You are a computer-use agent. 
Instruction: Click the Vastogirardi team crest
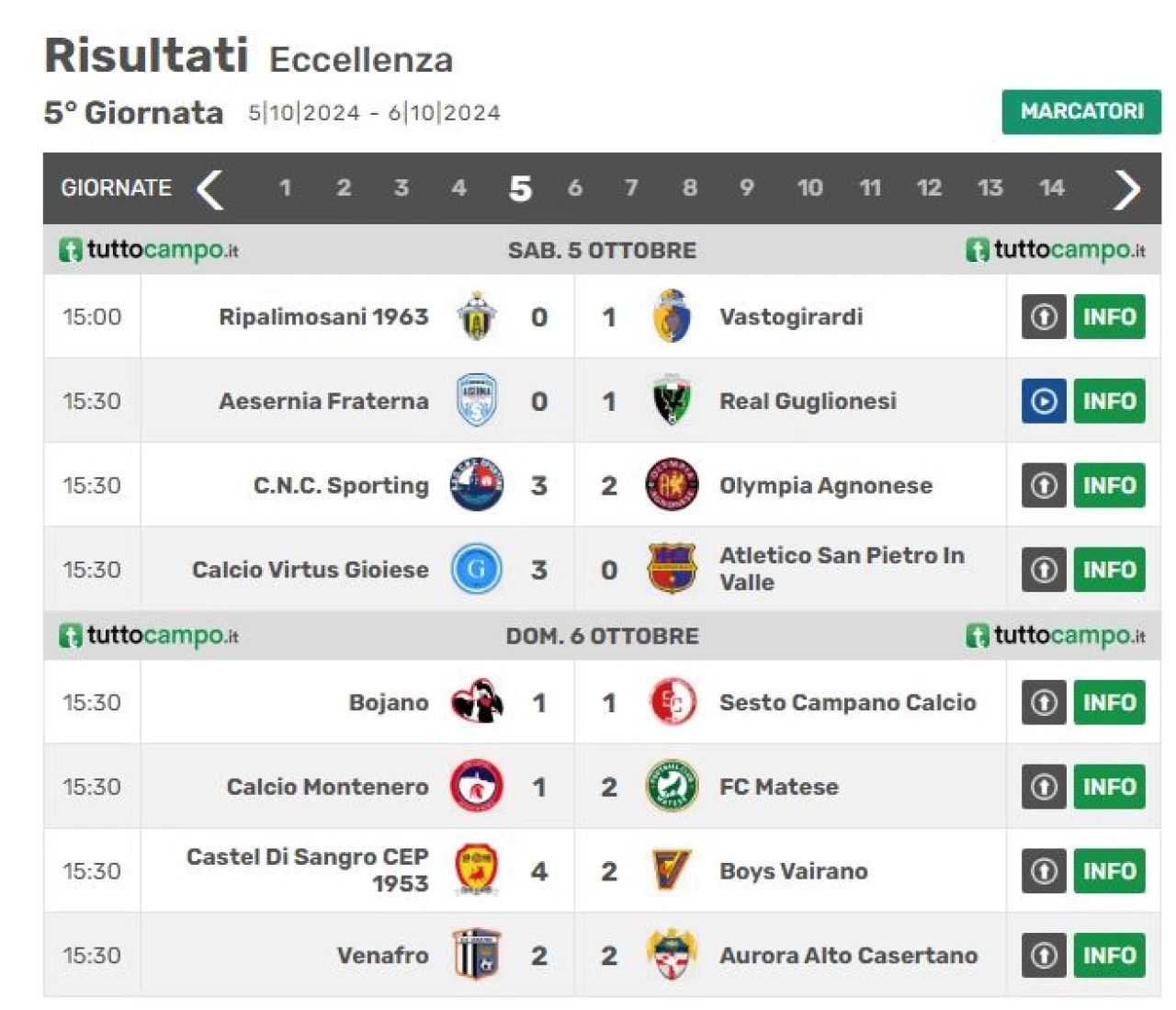tap(672, 316)
